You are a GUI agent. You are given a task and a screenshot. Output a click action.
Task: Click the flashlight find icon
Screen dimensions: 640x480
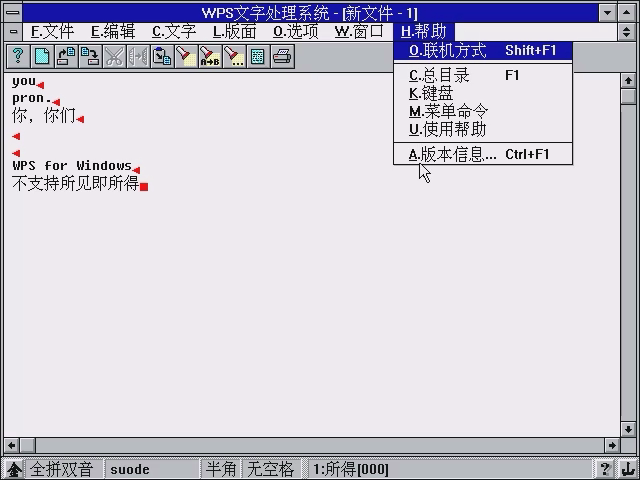pos(186,56)
